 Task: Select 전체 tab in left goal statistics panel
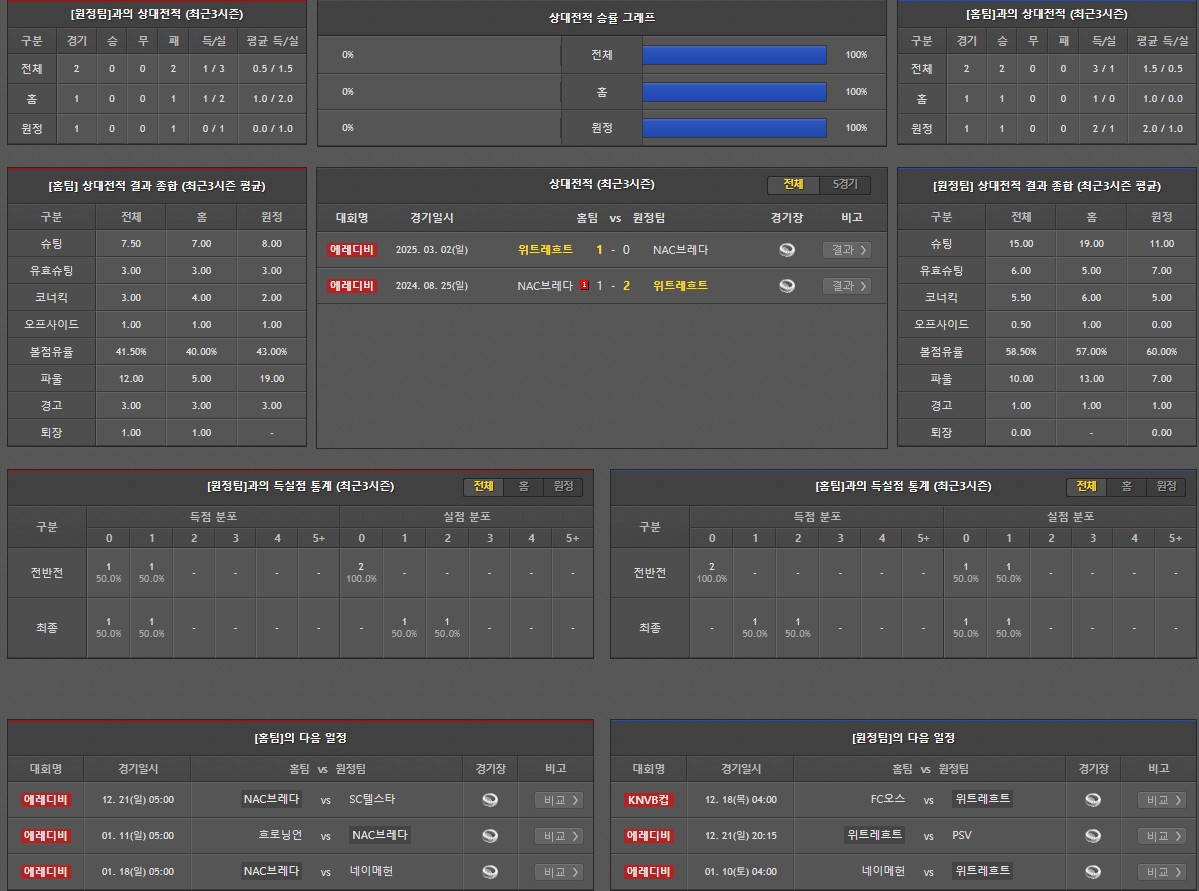pos(483,487)
